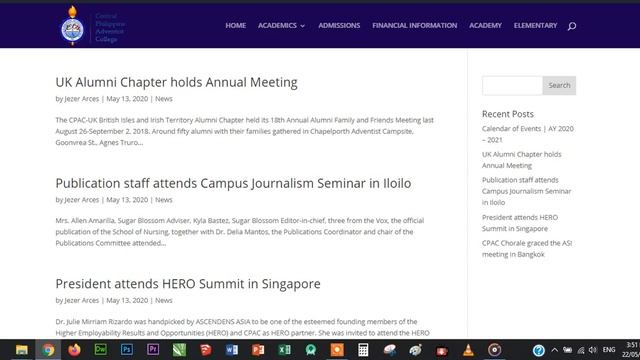This screenshot has width=640, height=360.
Task: Open recent post CPAC Chorale graced ASI meeting
Action: (x=527, y=249)
